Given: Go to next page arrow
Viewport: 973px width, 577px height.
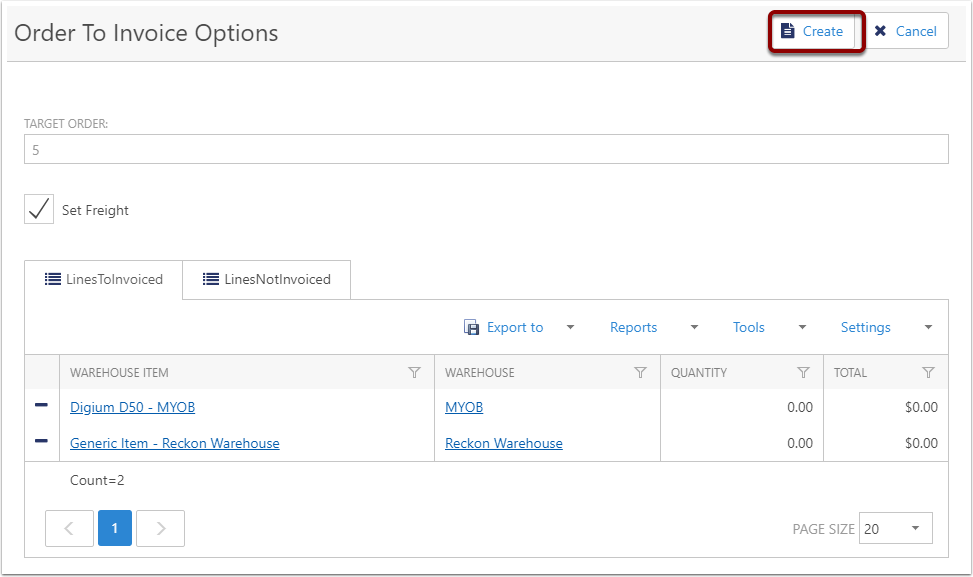Looking at the screenshot, I should pos(160,528).
